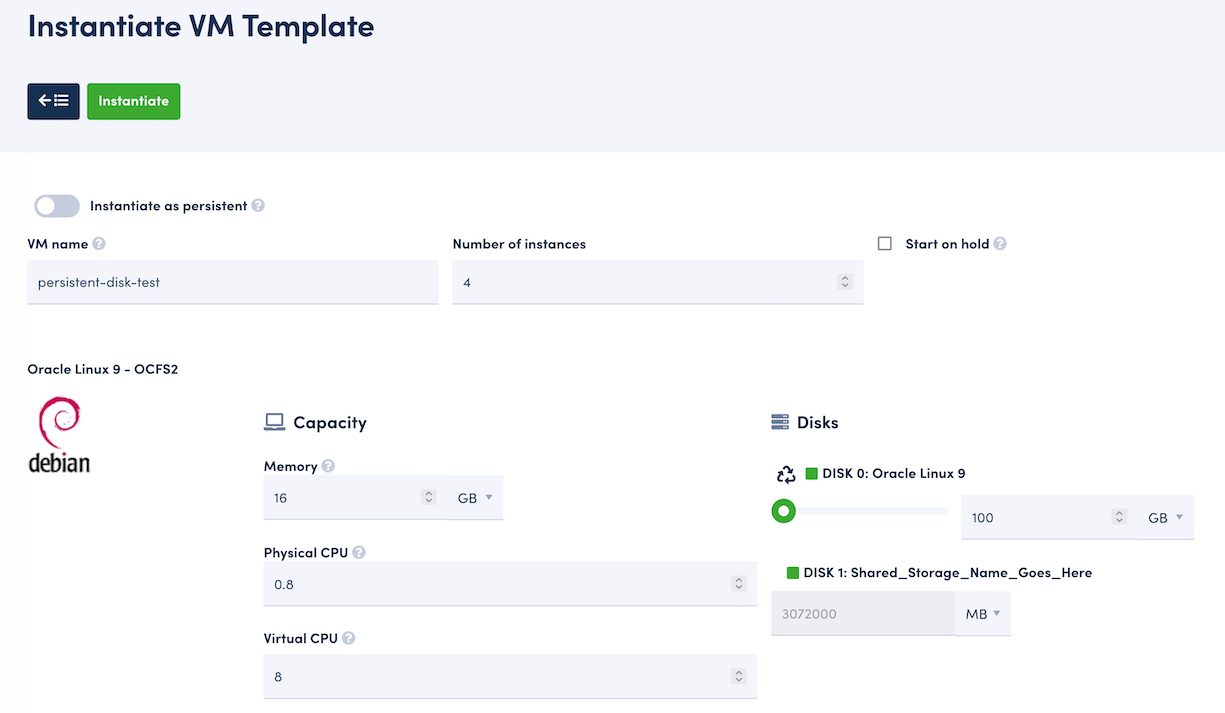Click help icon beside Instantiate as persistent
1225x713 pixels.
pyautogui.click(x=258, y=206)
